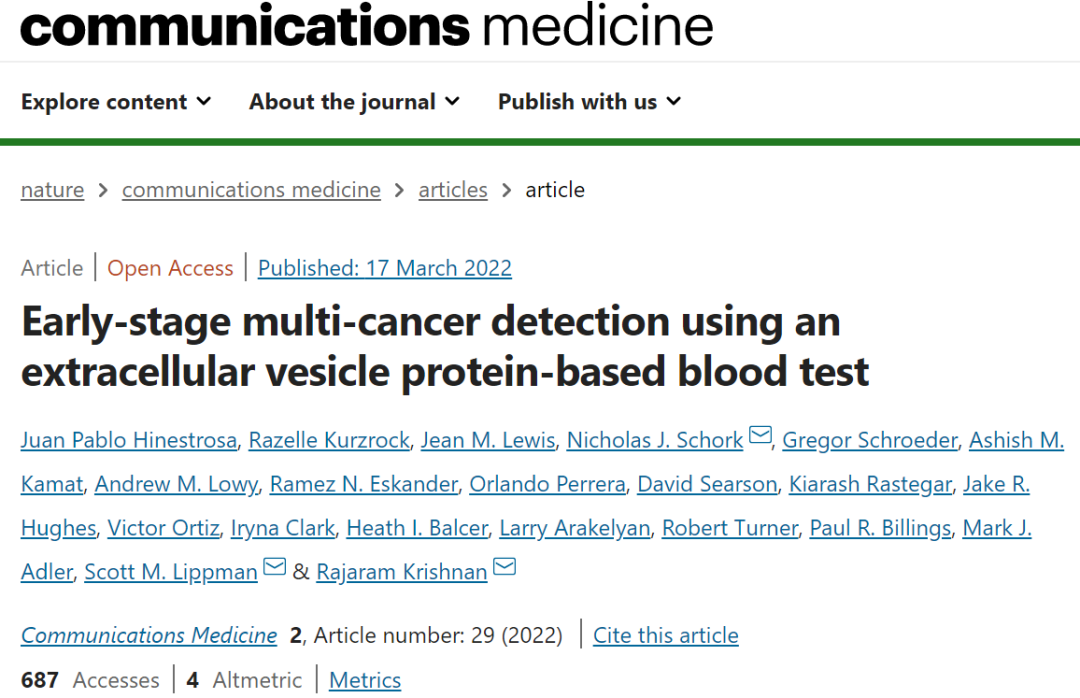Click envelope icon next to Nicholas J. Schork
This screenshot has width=1080, height=698.
tap(760, 438)
